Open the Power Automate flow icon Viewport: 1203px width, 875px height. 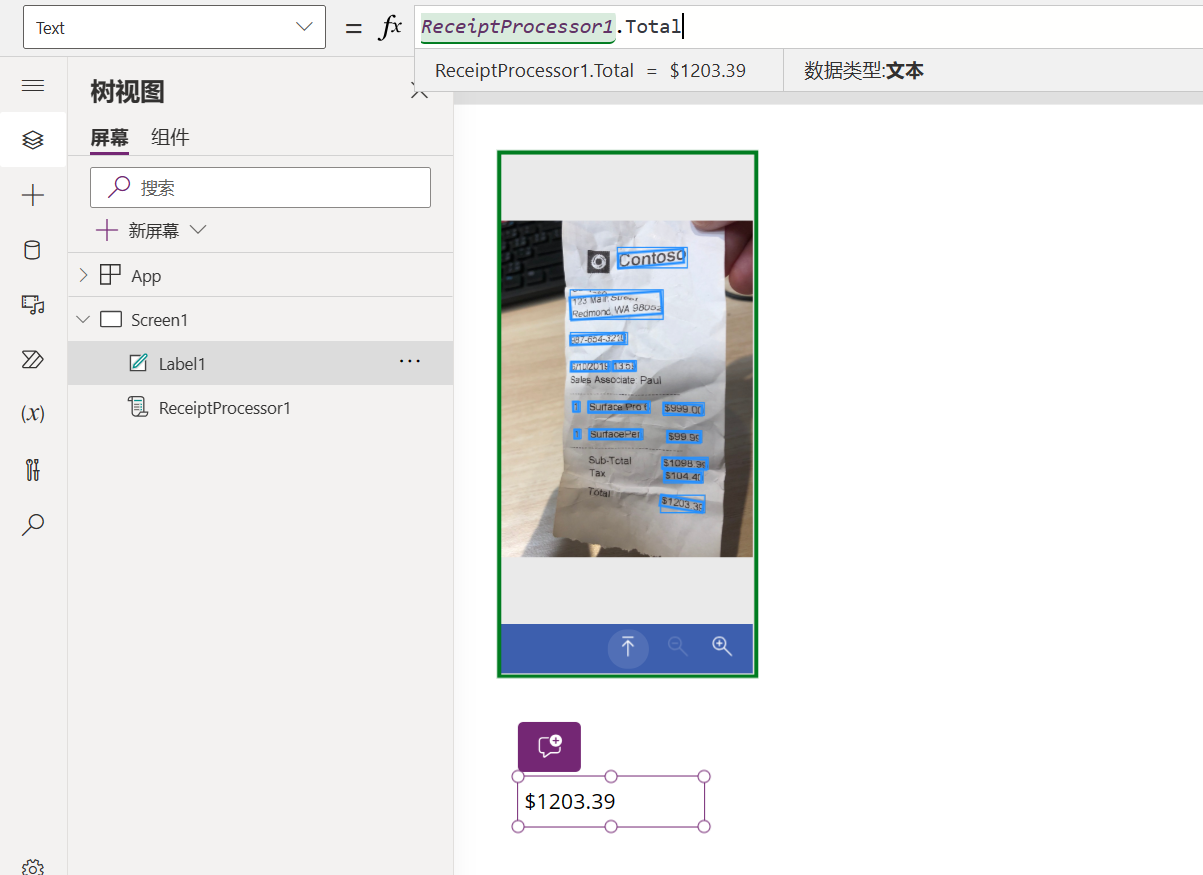pyautogui.click(x=33, y=360)
